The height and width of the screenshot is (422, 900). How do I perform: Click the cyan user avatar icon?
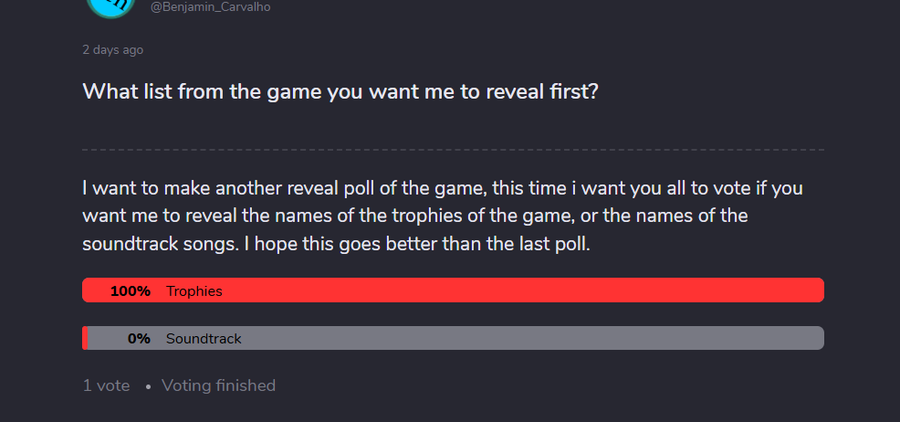[x=110, y=6]
